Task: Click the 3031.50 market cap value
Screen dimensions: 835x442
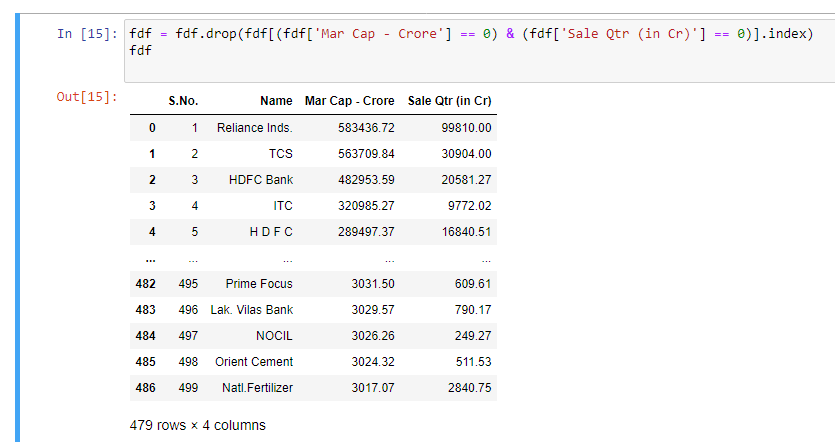Action: (373, 284)
